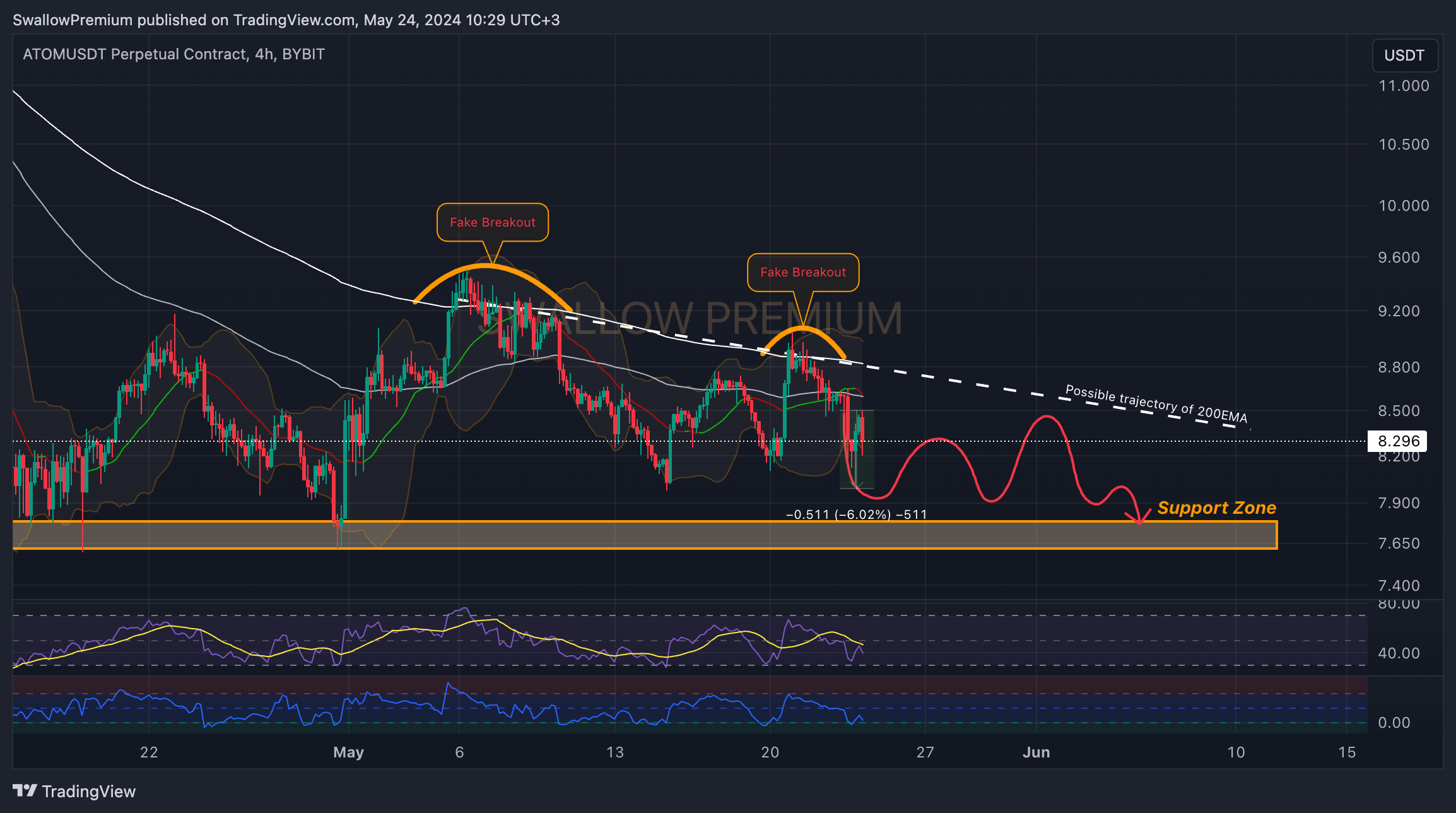Click the date label 10 on time axis
The height and width of the screenshot is (813, 1456).
pyautogui.click(x=1236, y=752)
